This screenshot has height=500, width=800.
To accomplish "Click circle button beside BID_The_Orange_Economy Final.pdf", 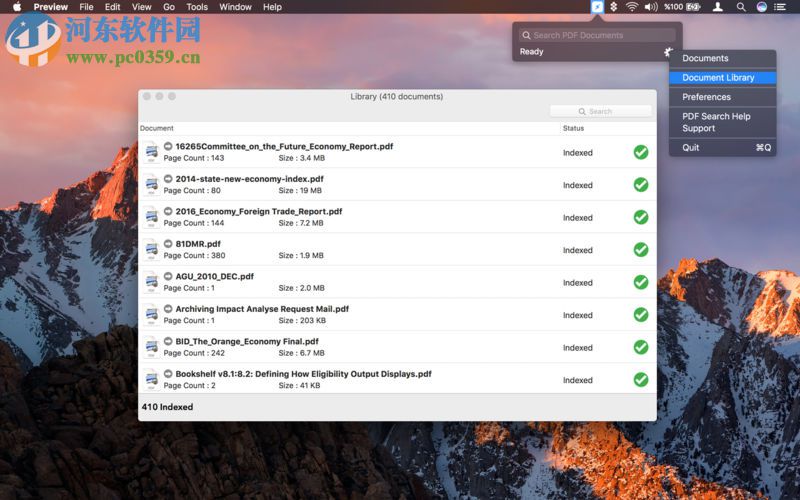I will (x=168, y=341).
